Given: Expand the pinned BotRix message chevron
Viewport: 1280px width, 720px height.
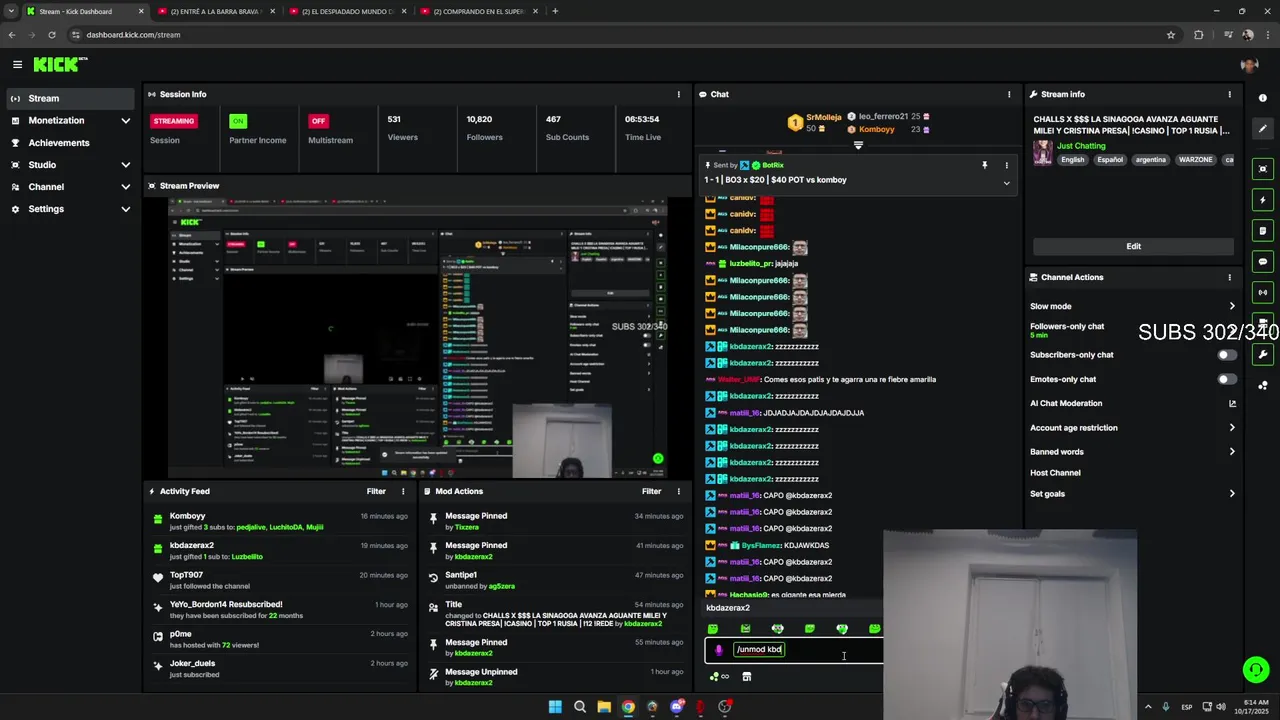Looking at the screenshot, I should [x=1007, y=183].
